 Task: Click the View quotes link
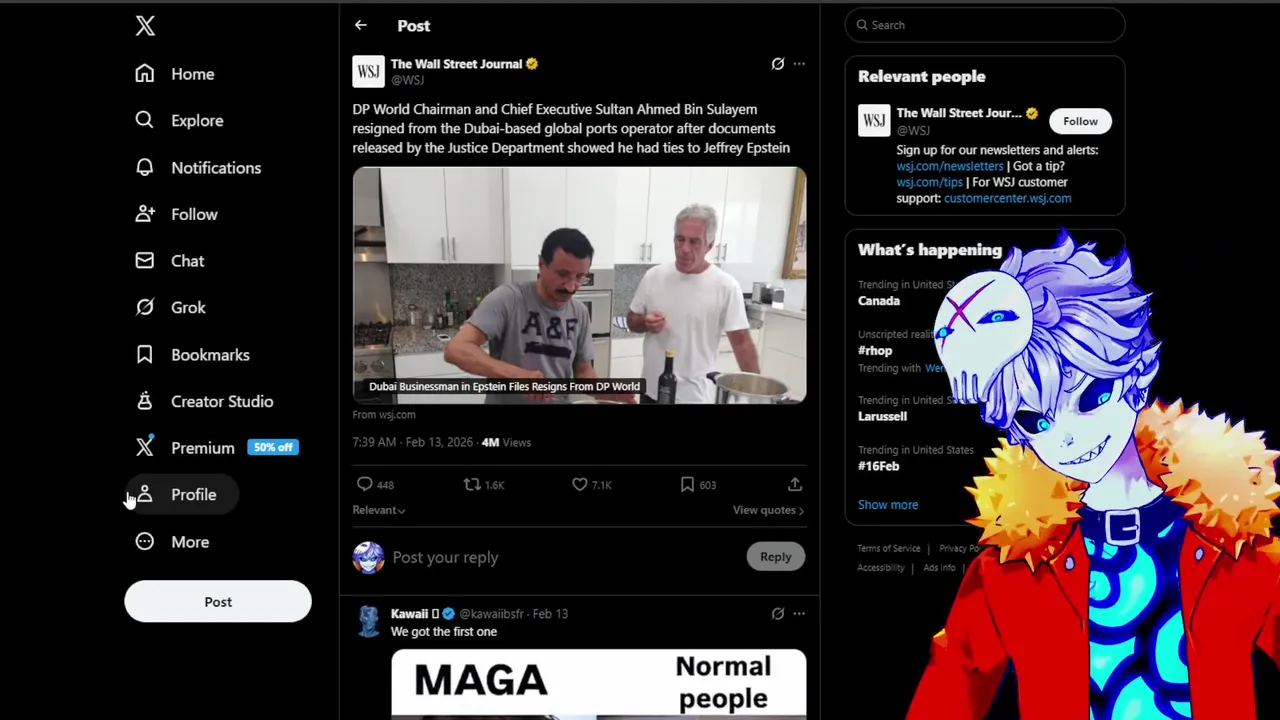(768, 510)
